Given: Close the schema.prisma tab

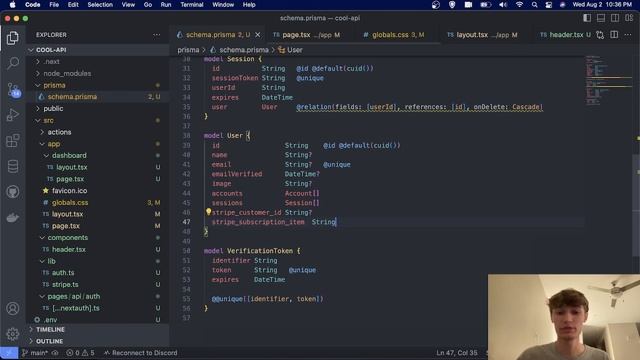Looking at the screenshot, I should (x=258, y=35).
